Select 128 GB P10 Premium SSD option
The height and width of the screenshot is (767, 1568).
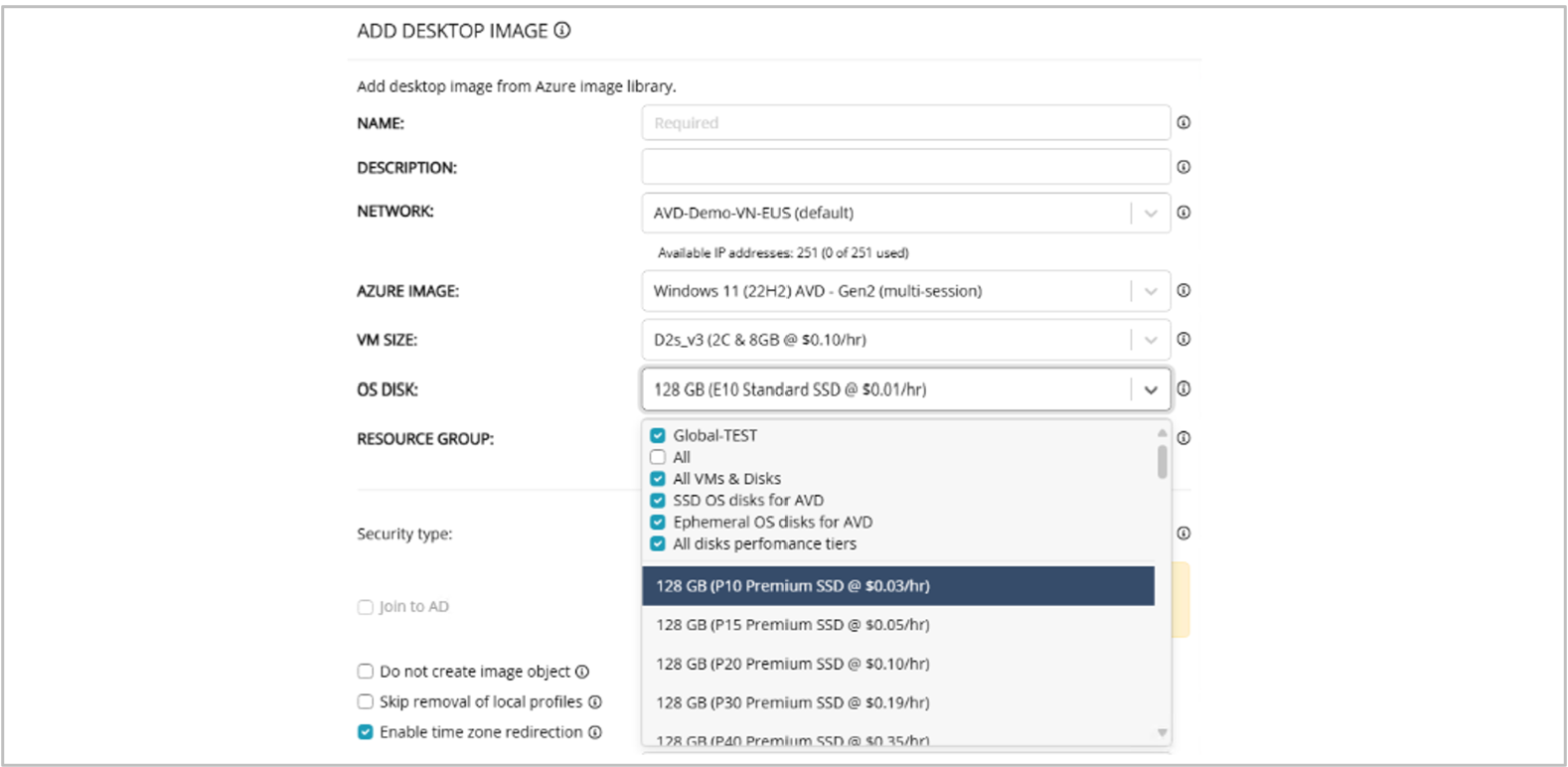(x=897, y=586)
